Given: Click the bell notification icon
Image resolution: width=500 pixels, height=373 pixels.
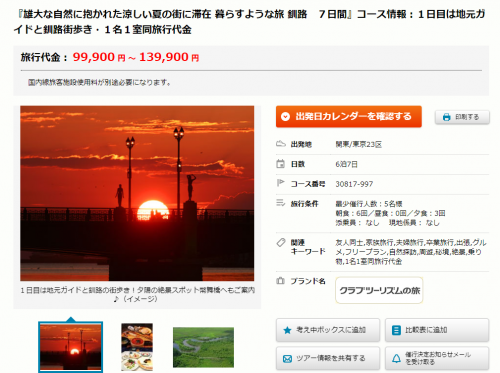Looking at the screenshot, I should pos(396,359).
